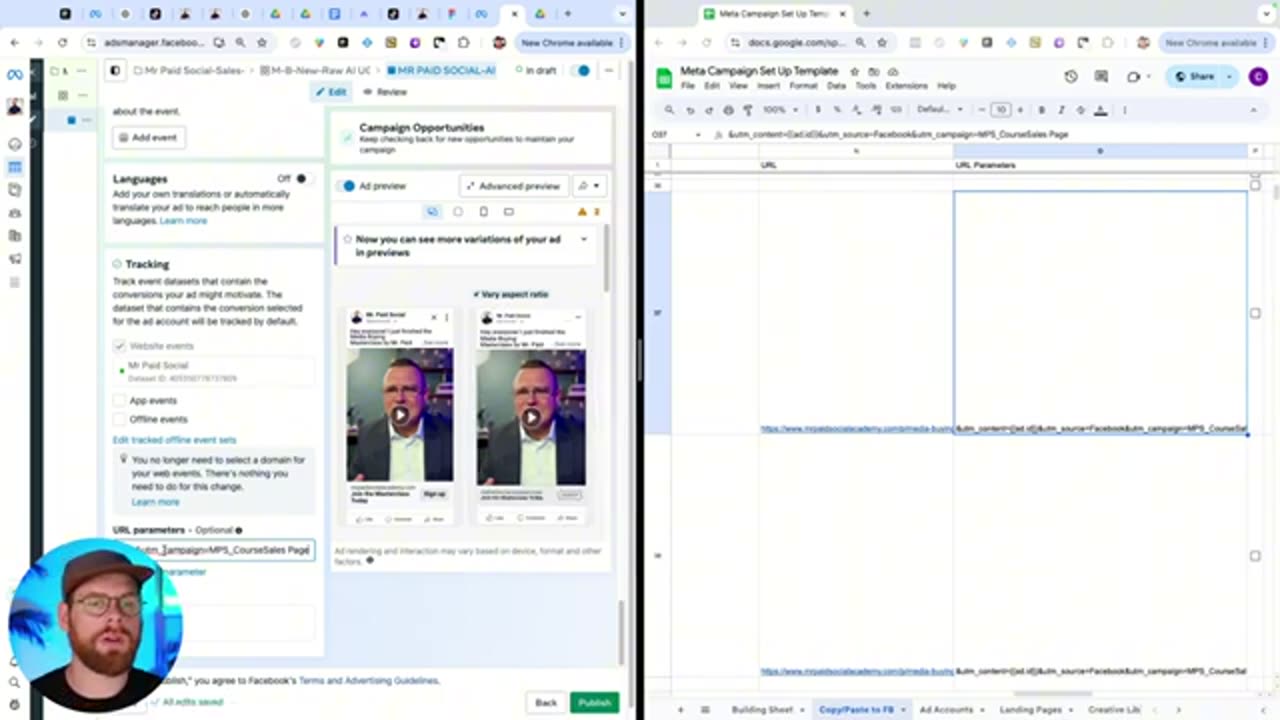Open the cell name box dropdown in Sheets
1280x720 pixels.
click(x=700, y=134)
